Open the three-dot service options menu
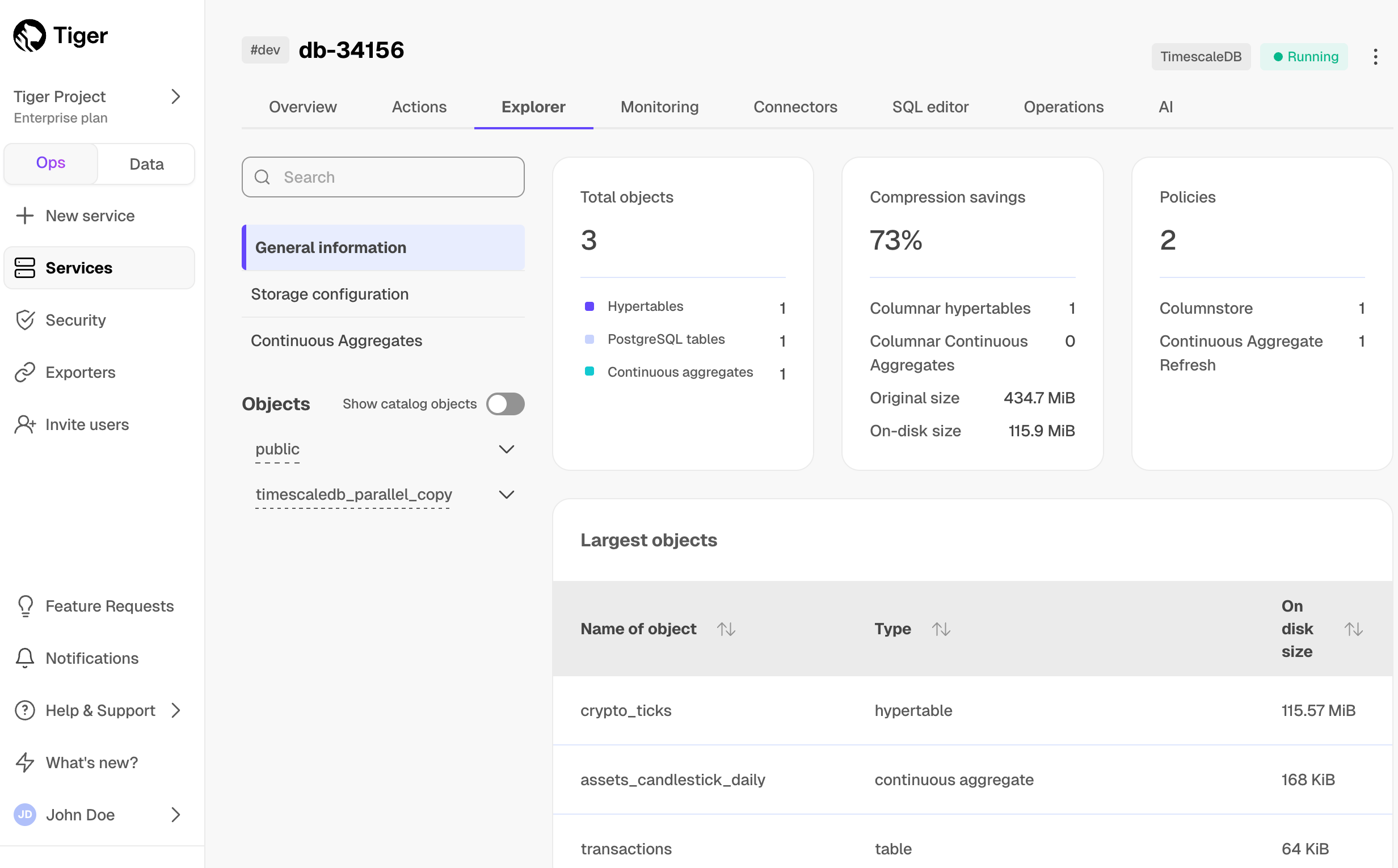 tap(1375, 57)
